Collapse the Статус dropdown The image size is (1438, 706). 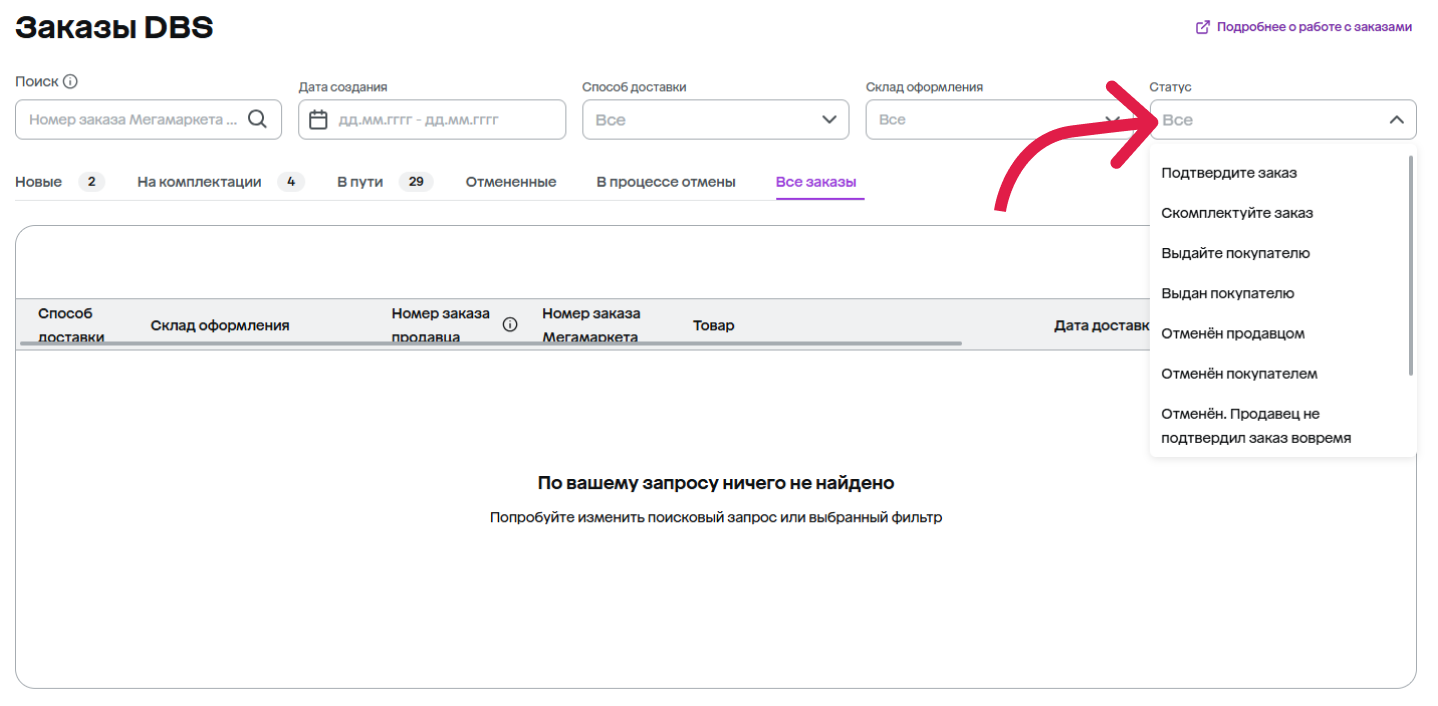coord(1396,120)
